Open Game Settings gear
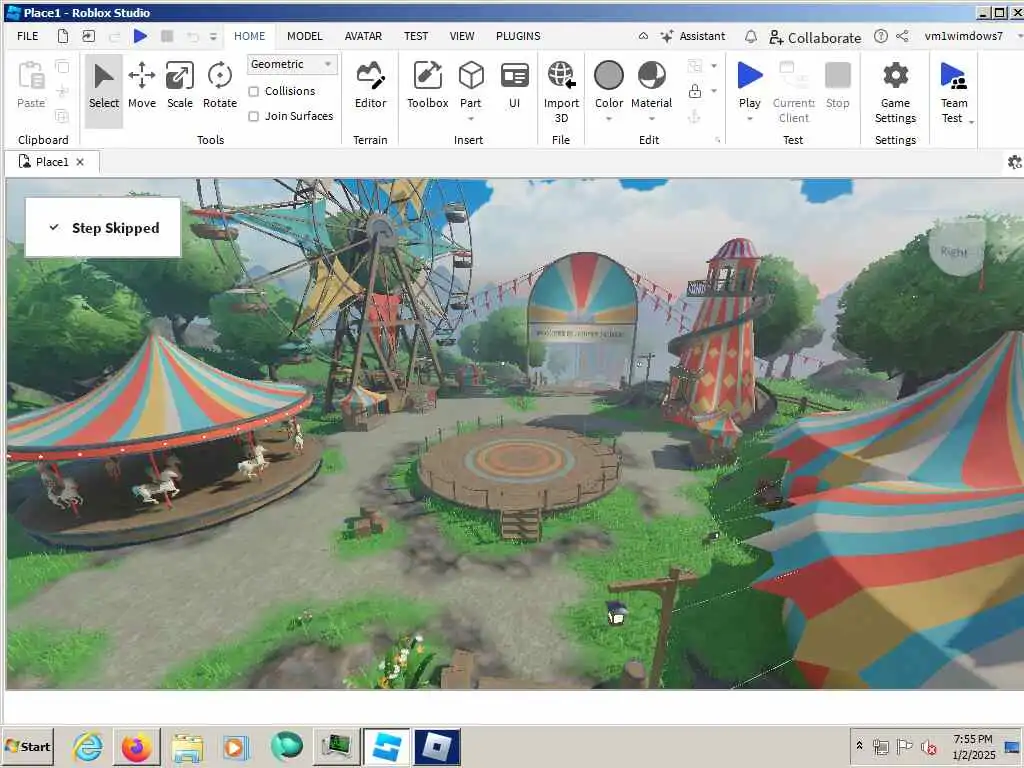This screenshot has width=1024, height=768. click(895, 91)
